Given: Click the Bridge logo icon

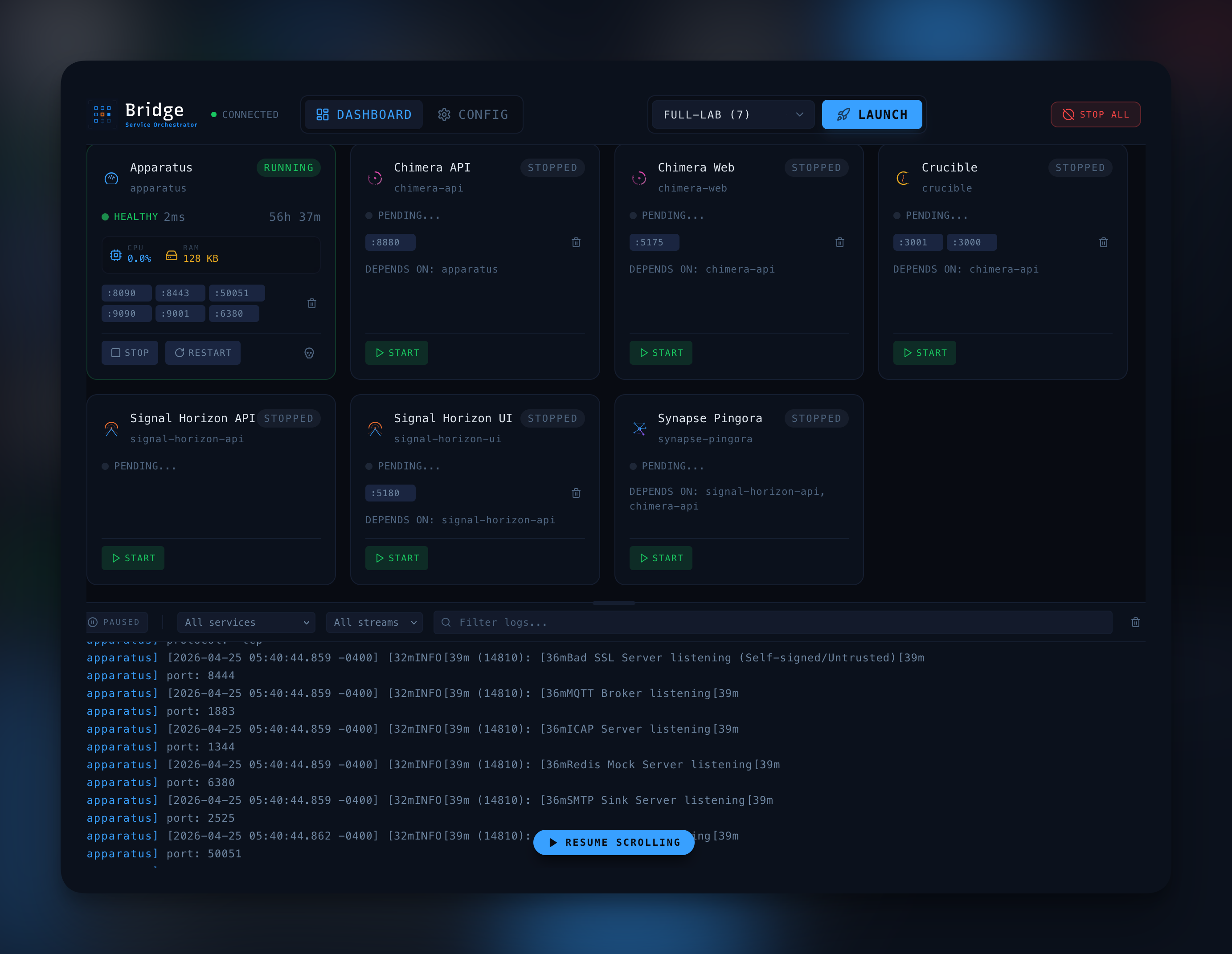Looking at the screenshot, I should [102, 114].
